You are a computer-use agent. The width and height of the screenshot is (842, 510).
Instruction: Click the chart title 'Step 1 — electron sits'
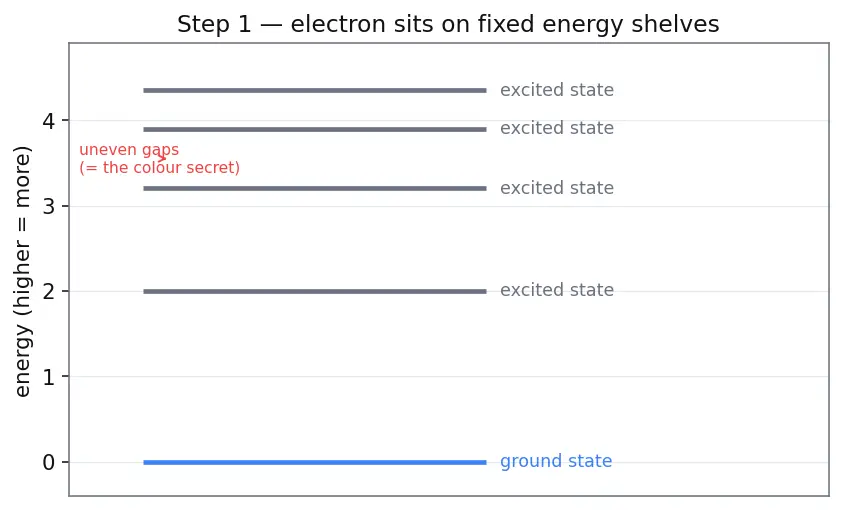pyautogui.click(x=448, y=24)
